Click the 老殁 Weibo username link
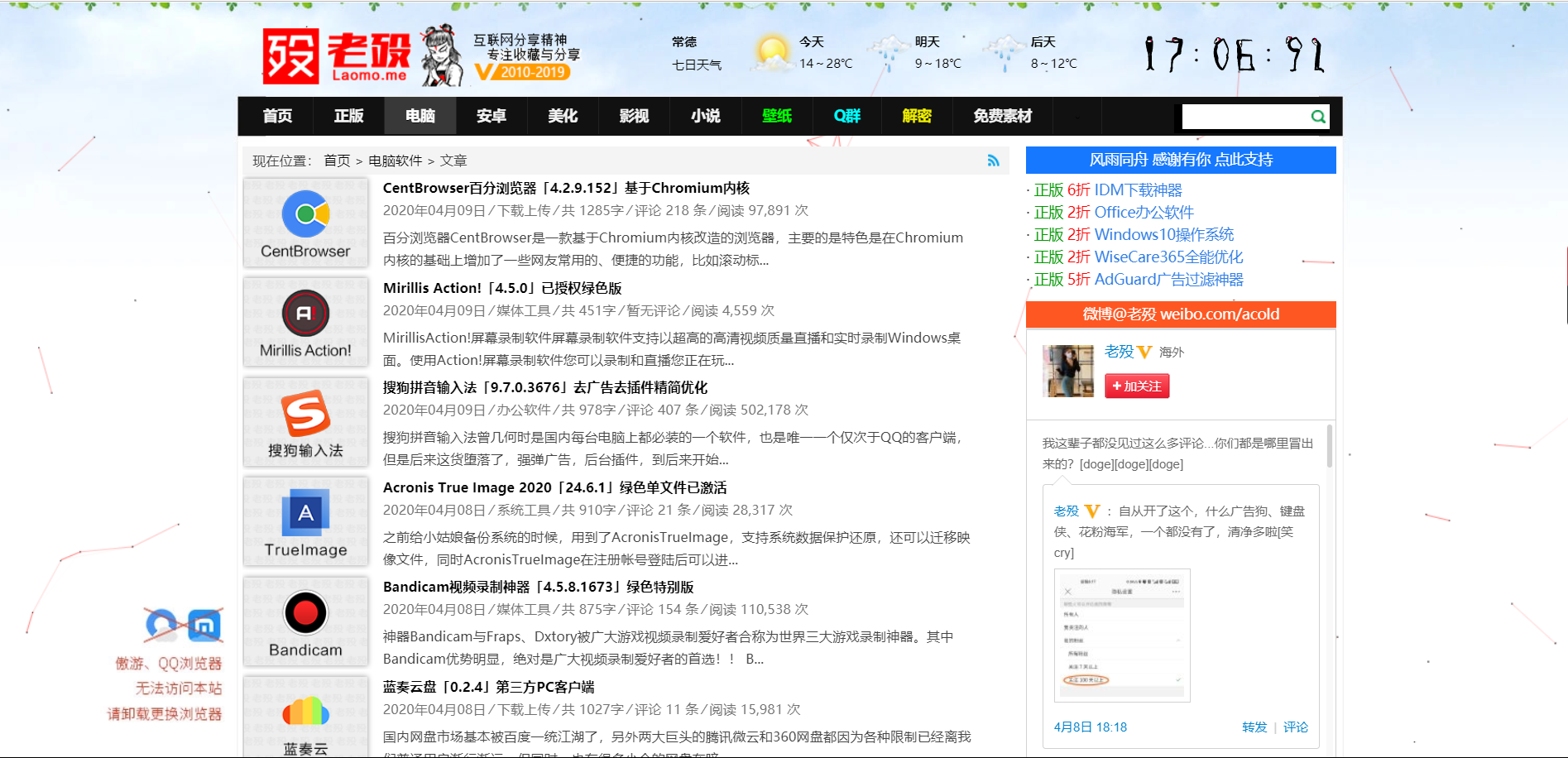This screenshot has height=758, width=1568. tap(1119, 352)
